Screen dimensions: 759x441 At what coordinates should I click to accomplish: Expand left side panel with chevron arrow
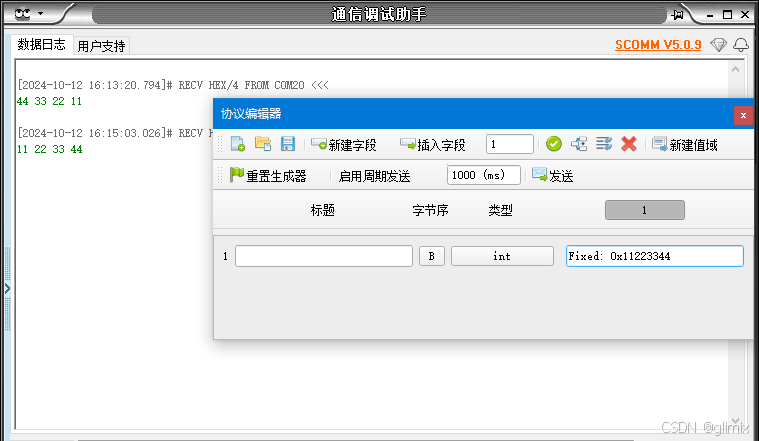7,289
